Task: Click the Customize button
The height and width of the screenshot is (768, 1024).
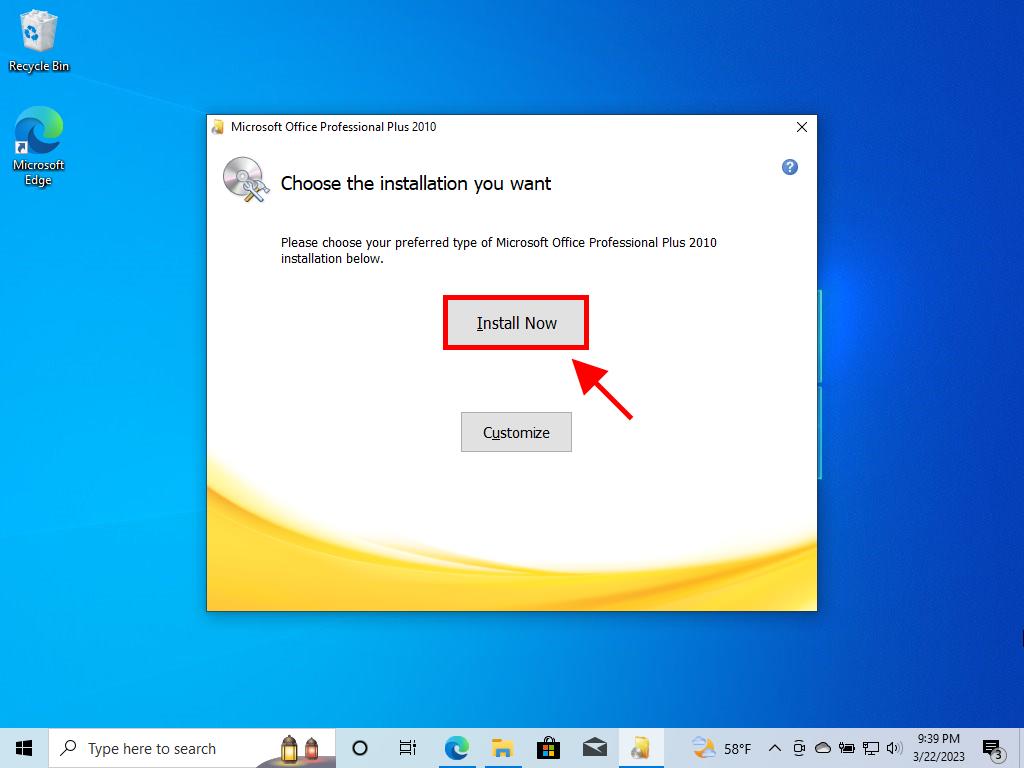Action: pos(516,432)
